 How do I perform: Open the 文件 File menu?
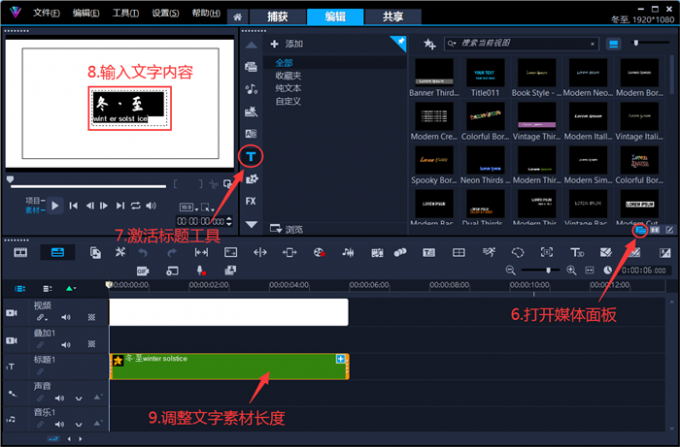tap(46, 13)
